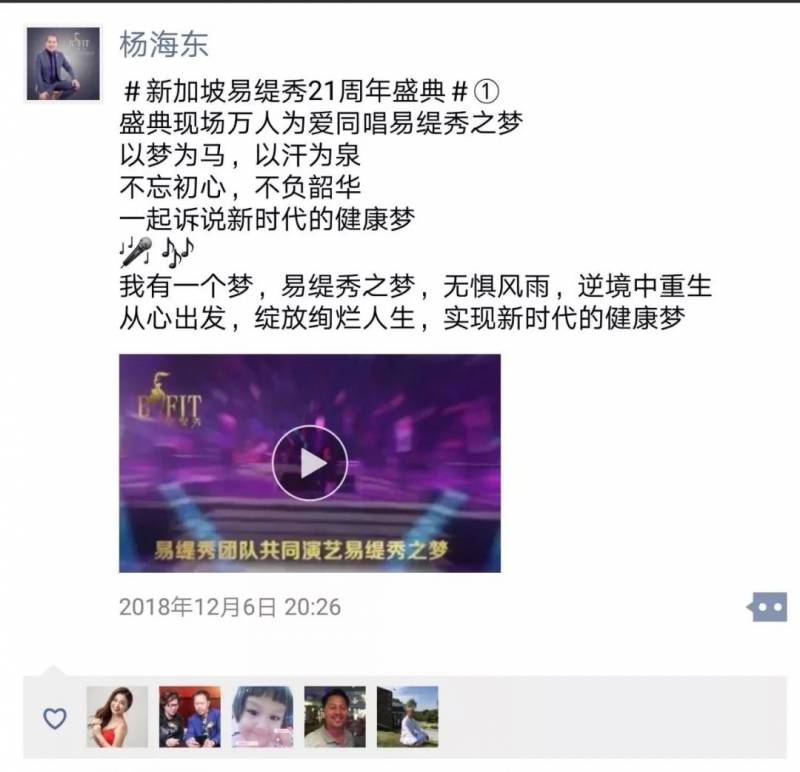Tap the 杨海东 username link
The image size is (800, 772).
click(x=164, y=44)
